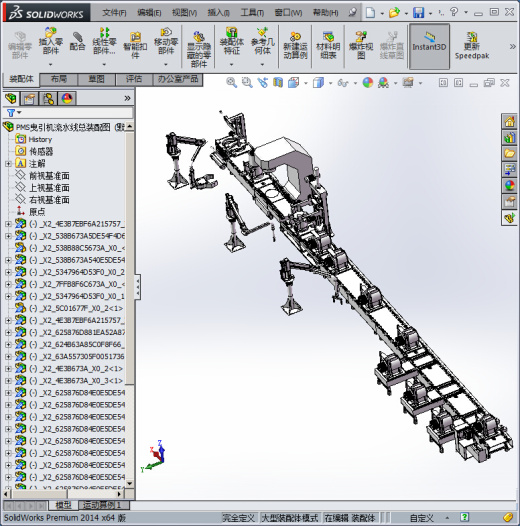The height and width of the screenshot is (526, 520).
Task: Select the 前视基准面 front plane item
Action: pos(49,176)
